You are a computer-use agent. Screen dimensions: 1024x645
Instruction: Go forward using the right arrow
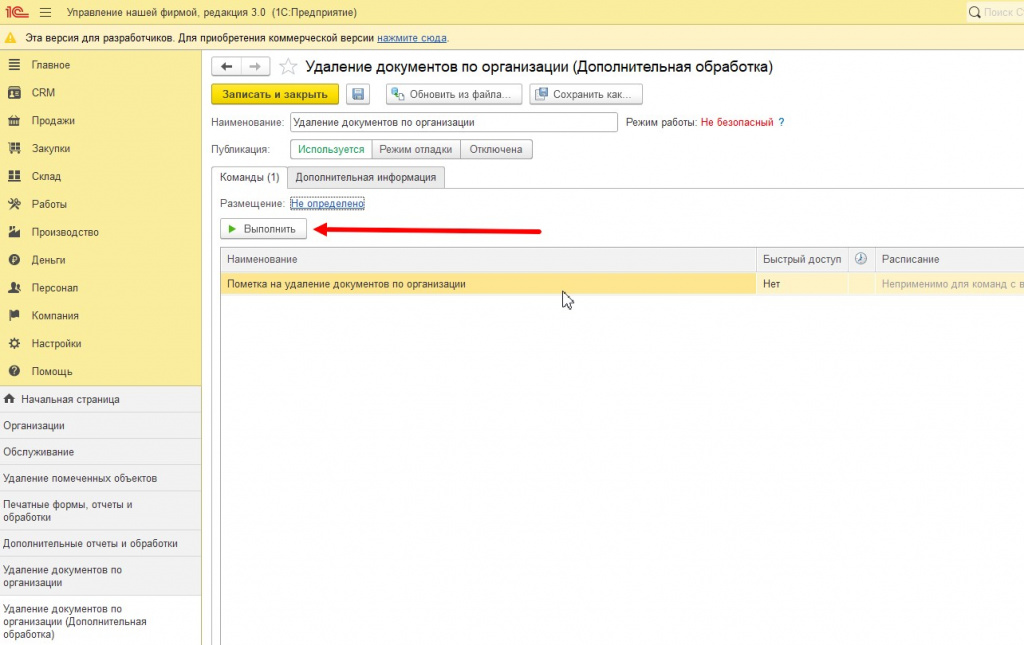pyautogui.click(x=255, y=67)
